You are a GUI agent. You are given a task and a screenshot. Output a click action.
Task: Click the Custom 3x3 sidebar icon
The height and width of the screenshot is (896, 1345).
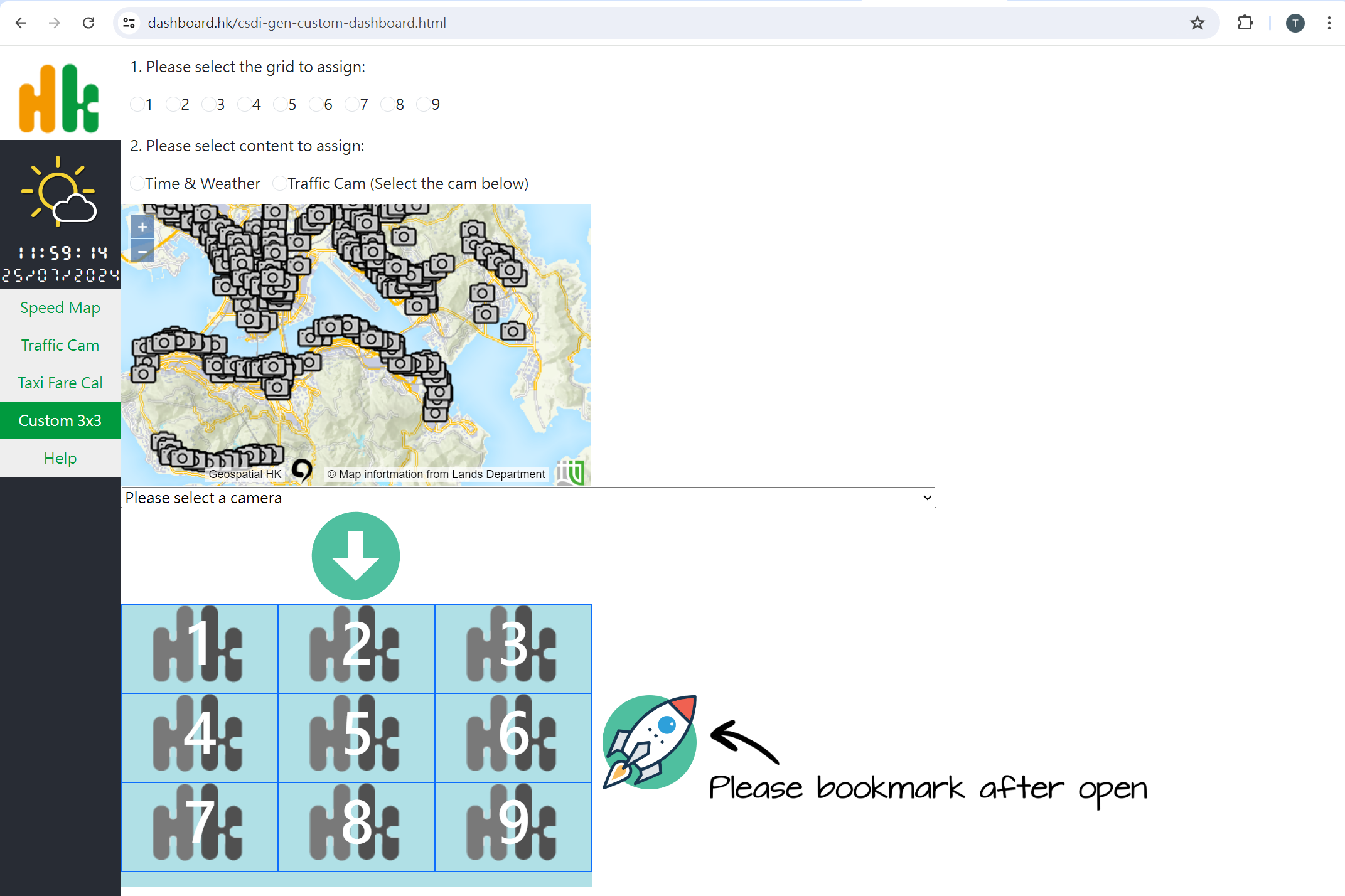coord(60,420)
